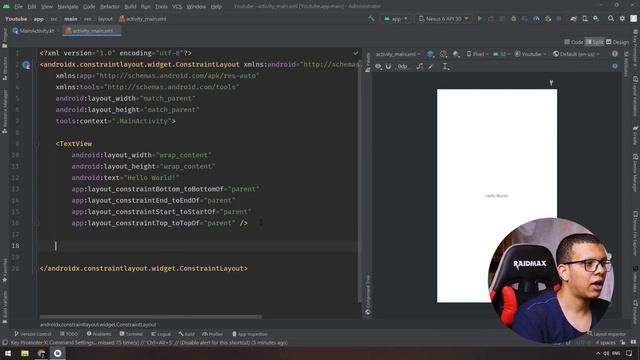Viewport: 640px width, 360px height.
Task: Open File Explorer in Windows taskbar
Action: click(x=24, y=353)
